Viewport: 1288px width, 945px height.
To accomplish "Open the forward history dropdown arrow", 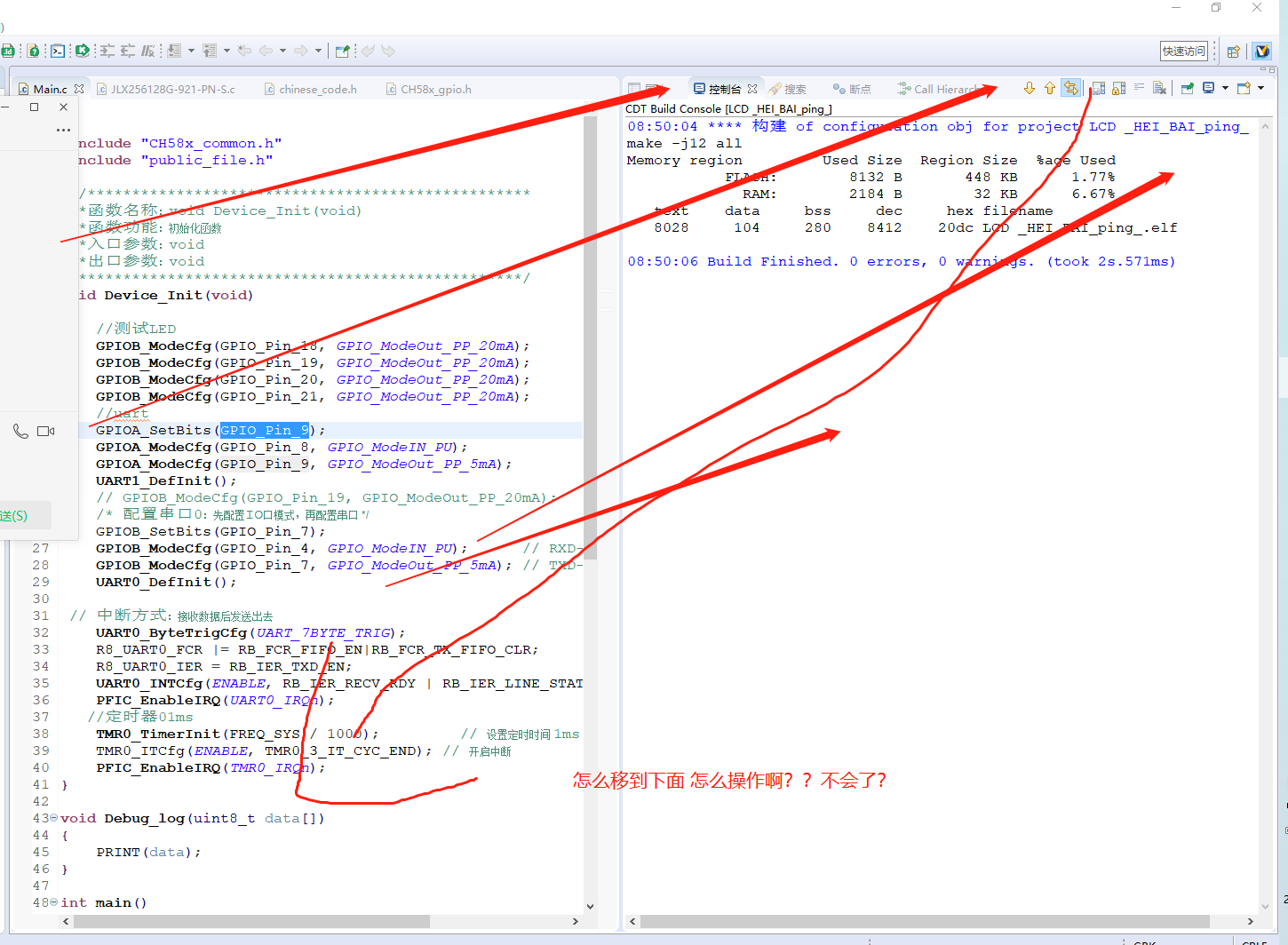I will tap(318, 52).
